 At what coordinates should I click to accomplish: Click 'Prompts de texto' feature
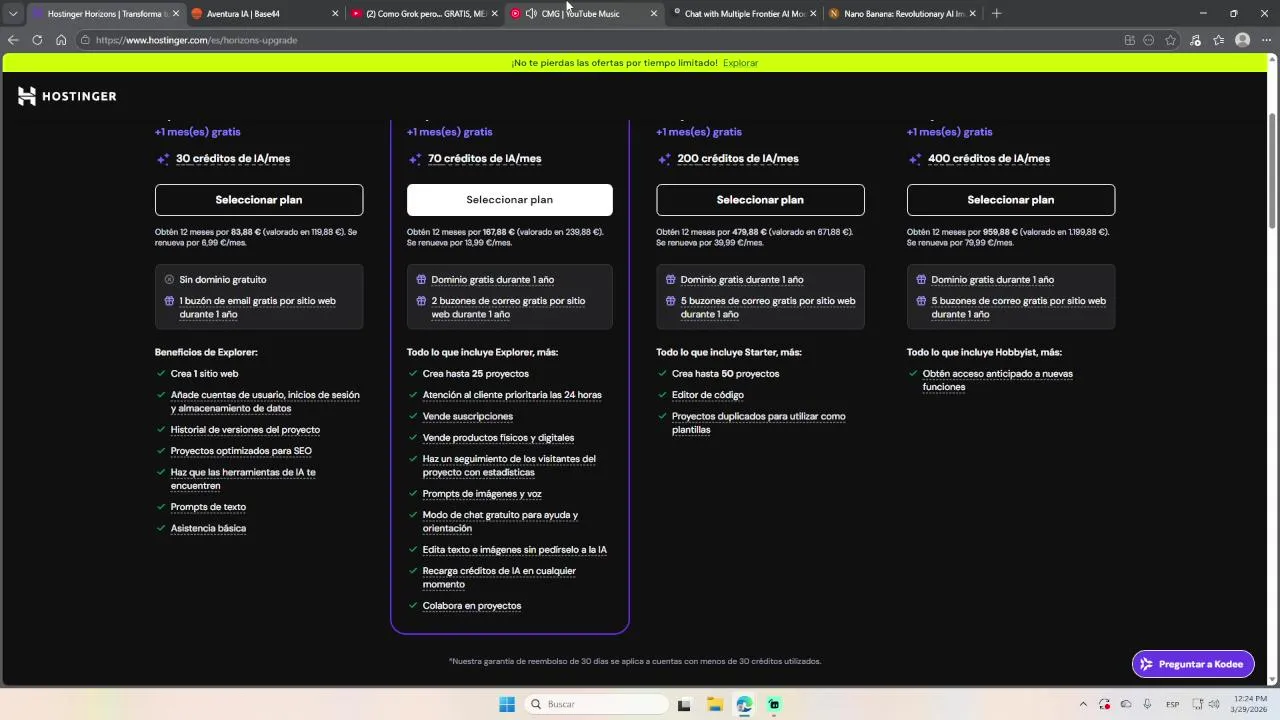208,507
